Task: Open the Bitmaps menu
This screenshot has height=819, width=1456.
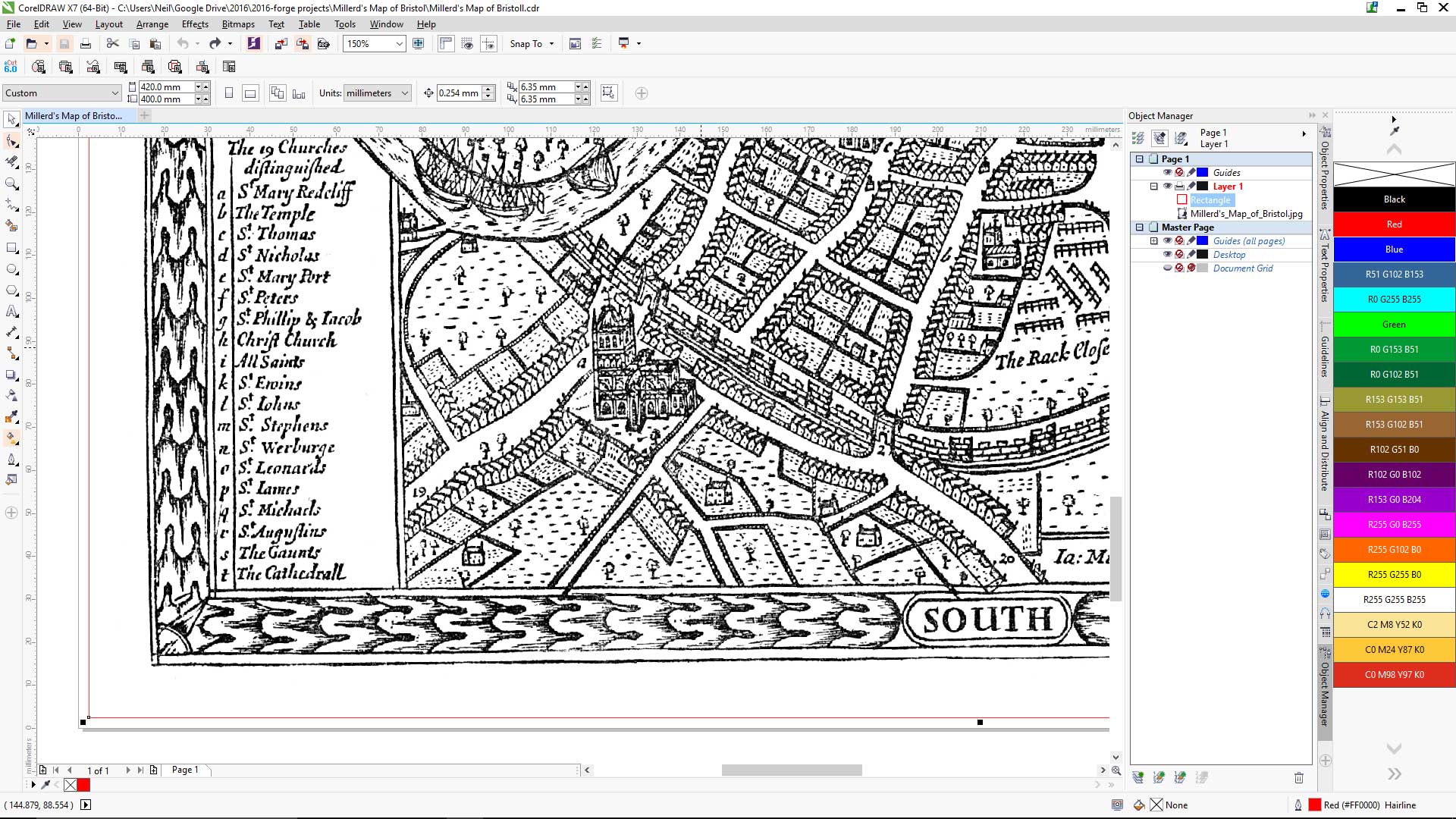Action: click(238, 24)
